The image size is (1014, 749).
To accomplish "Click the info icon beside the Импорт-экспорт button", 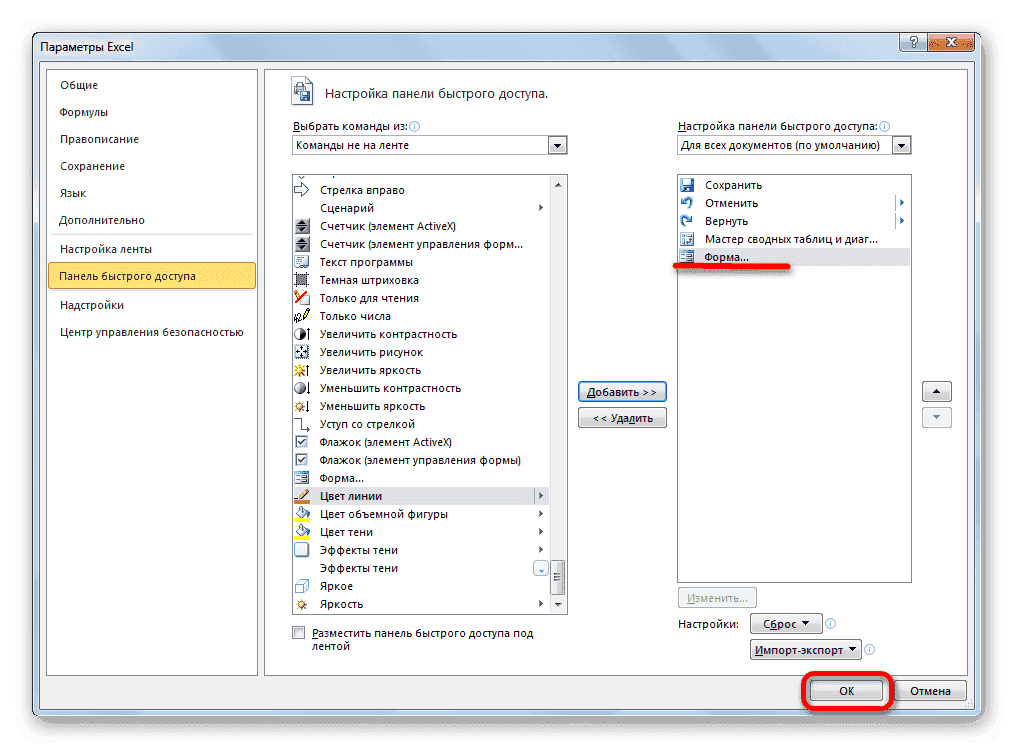I will pyautogui.click(x=870, y=649).
